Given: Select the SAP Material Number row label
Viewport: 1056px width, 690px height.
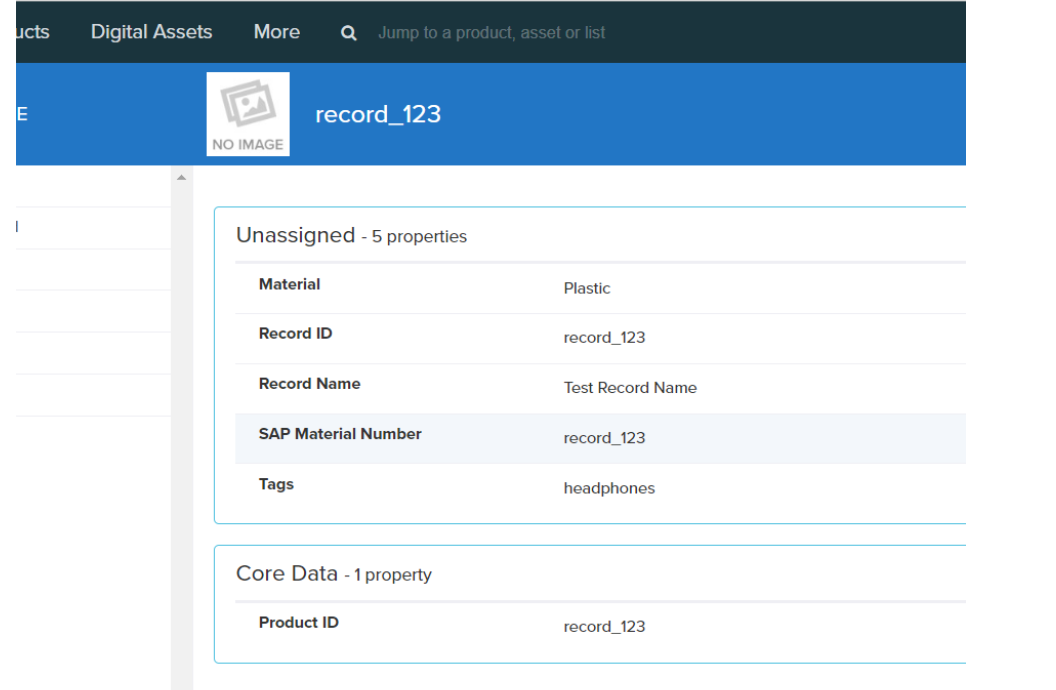Looking at the screenshot, I should click(340, 434).
